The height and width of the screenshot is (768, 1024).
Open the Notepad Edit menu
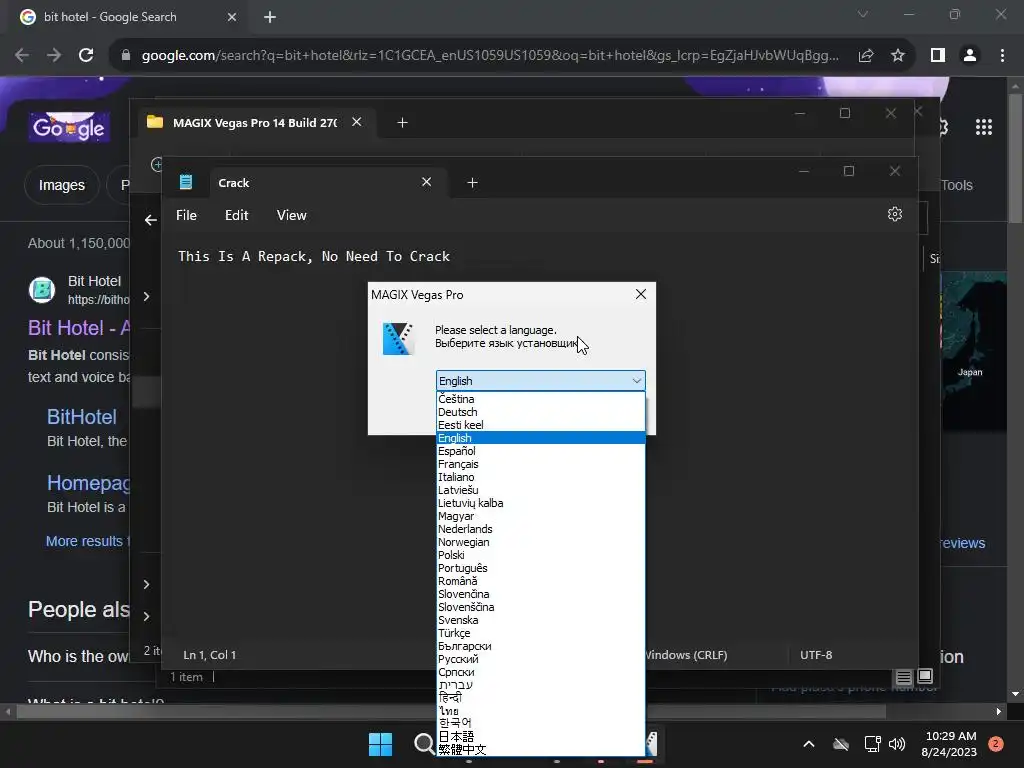click(236, 215)
